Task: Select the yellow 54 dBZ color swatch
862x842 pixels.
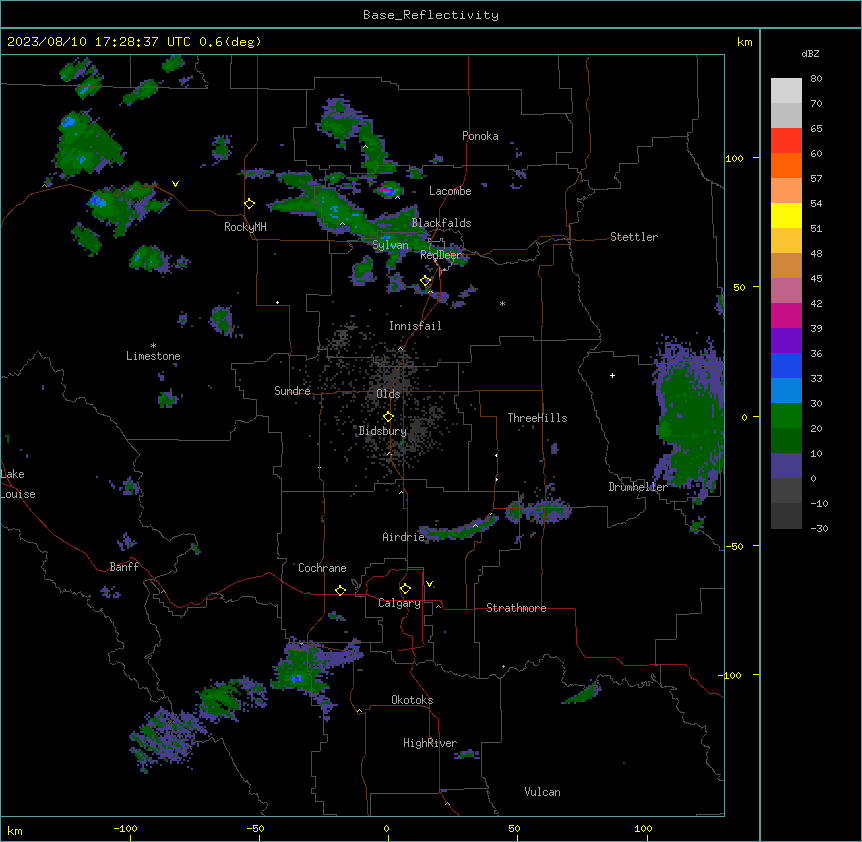Action: [786, 216]
